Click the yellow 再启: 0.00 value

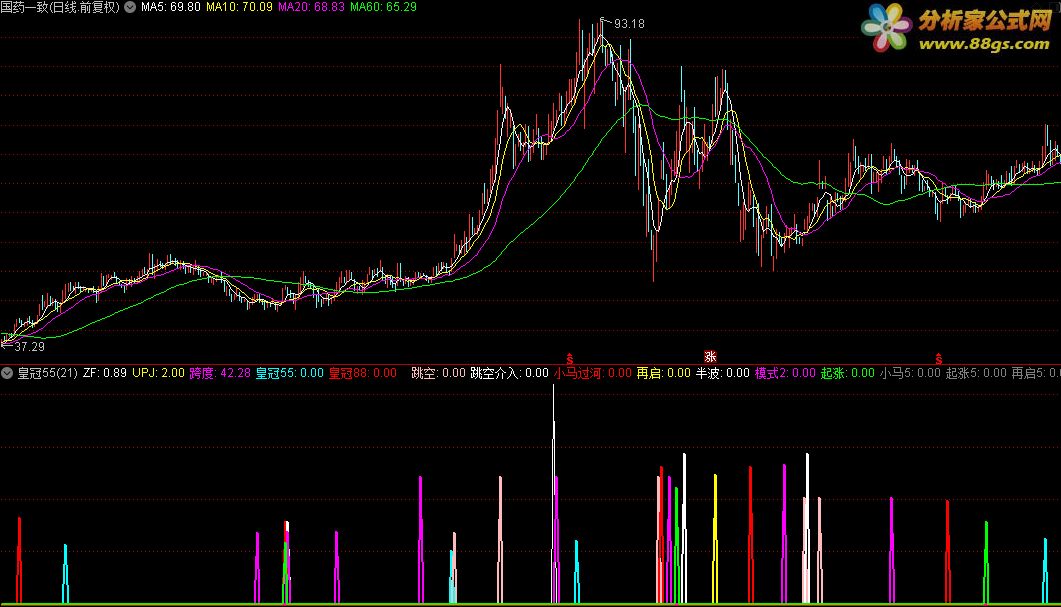pyautogui.click(x=664, y=373)
